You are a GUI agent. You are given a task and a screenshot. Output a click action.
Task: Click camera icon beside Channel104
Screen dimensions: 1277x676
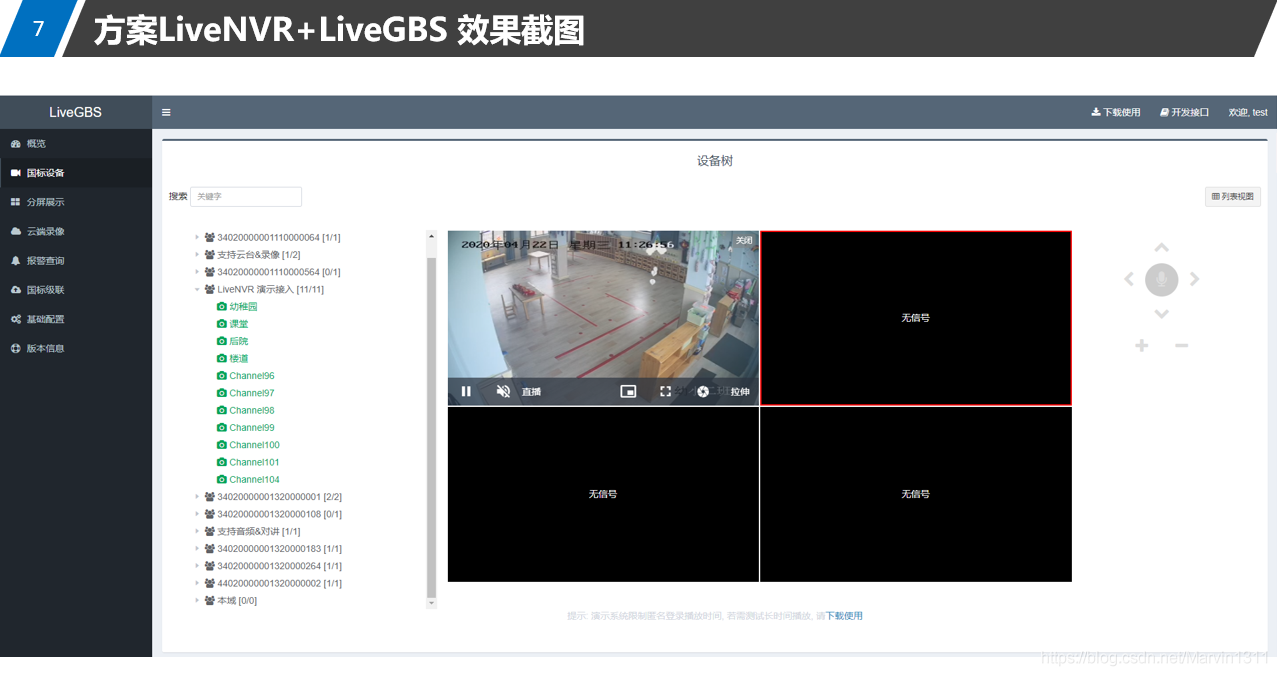pyautogui.click(x=221, y=480)
